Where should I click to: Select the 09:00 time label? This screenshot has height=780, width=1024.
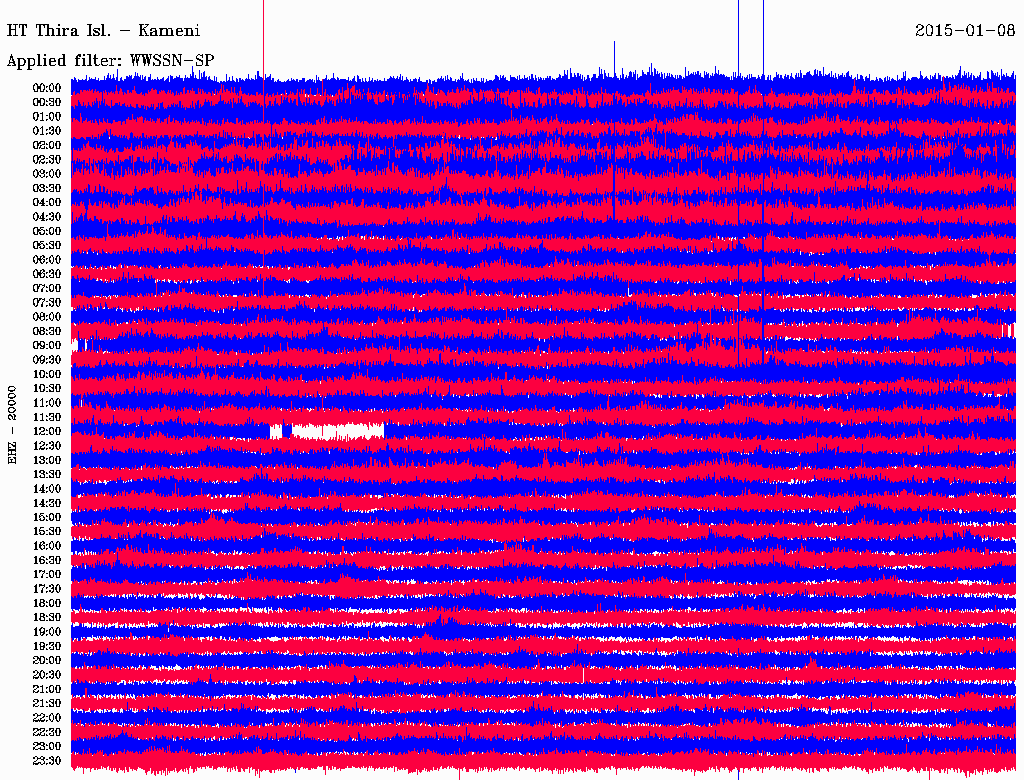[47, 345]
